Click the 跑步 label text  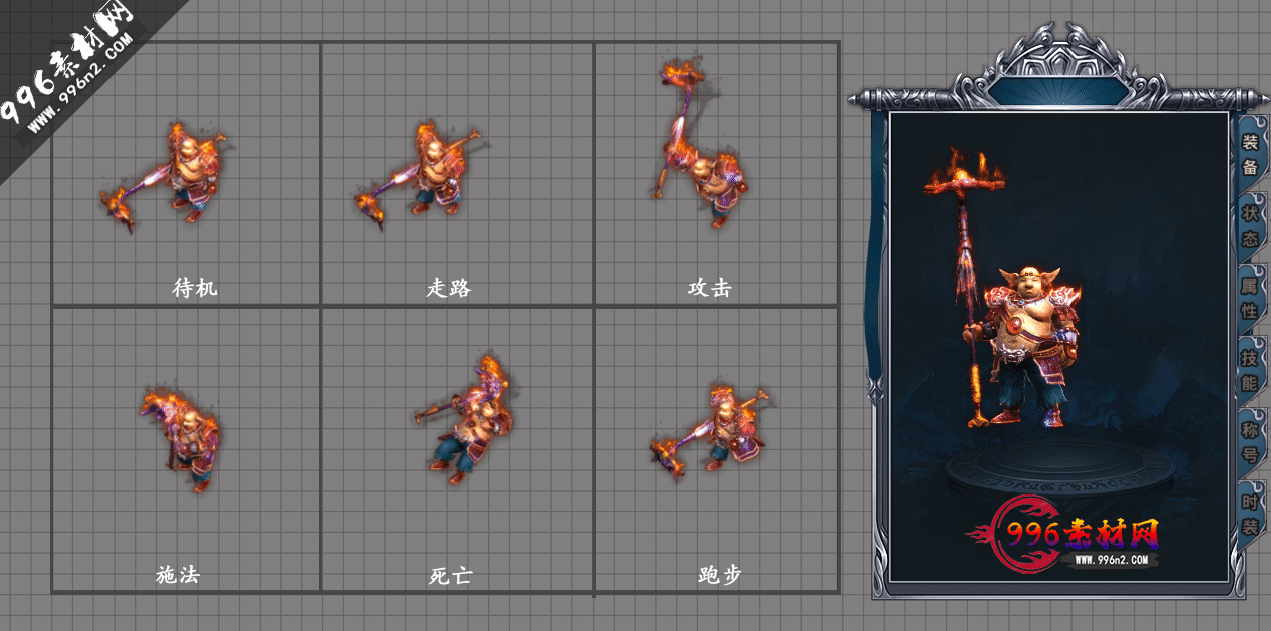720,576
